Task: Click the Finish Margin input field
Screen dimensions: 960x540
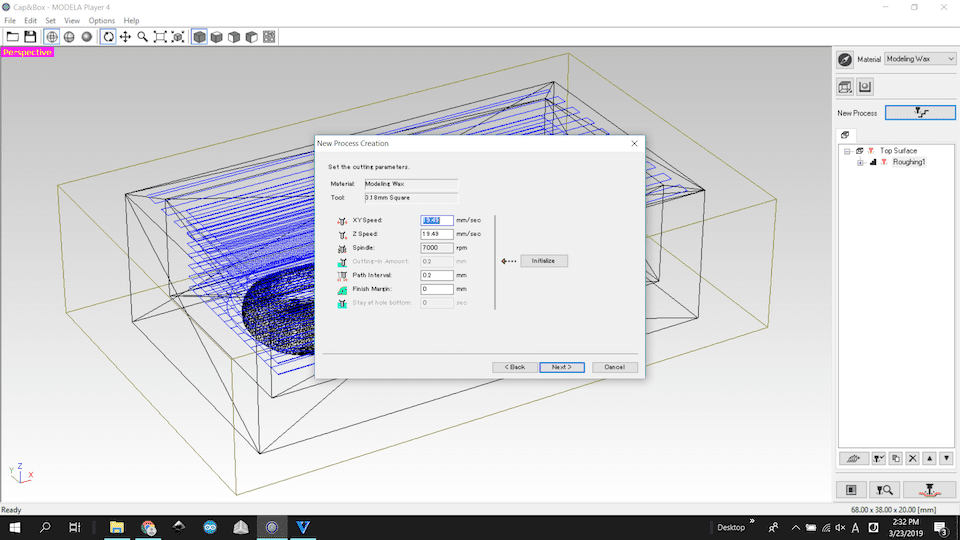Action: pos(437,289)
